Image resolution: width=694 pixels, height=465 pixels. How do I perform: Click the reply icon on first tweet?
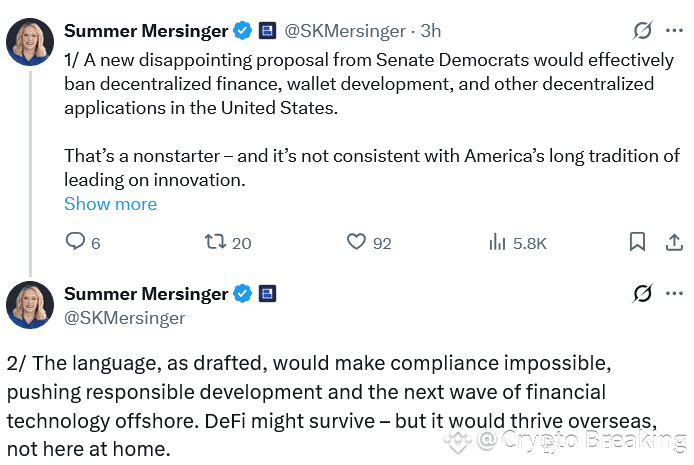pyautogui.click(x=76, y=242)
